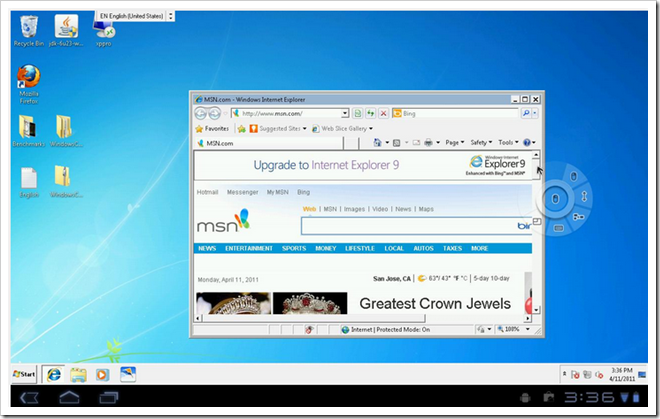This screenshot has width=660, height=419.
Task: Click the Bing search box in toolbar
Action: coord(455,113)
